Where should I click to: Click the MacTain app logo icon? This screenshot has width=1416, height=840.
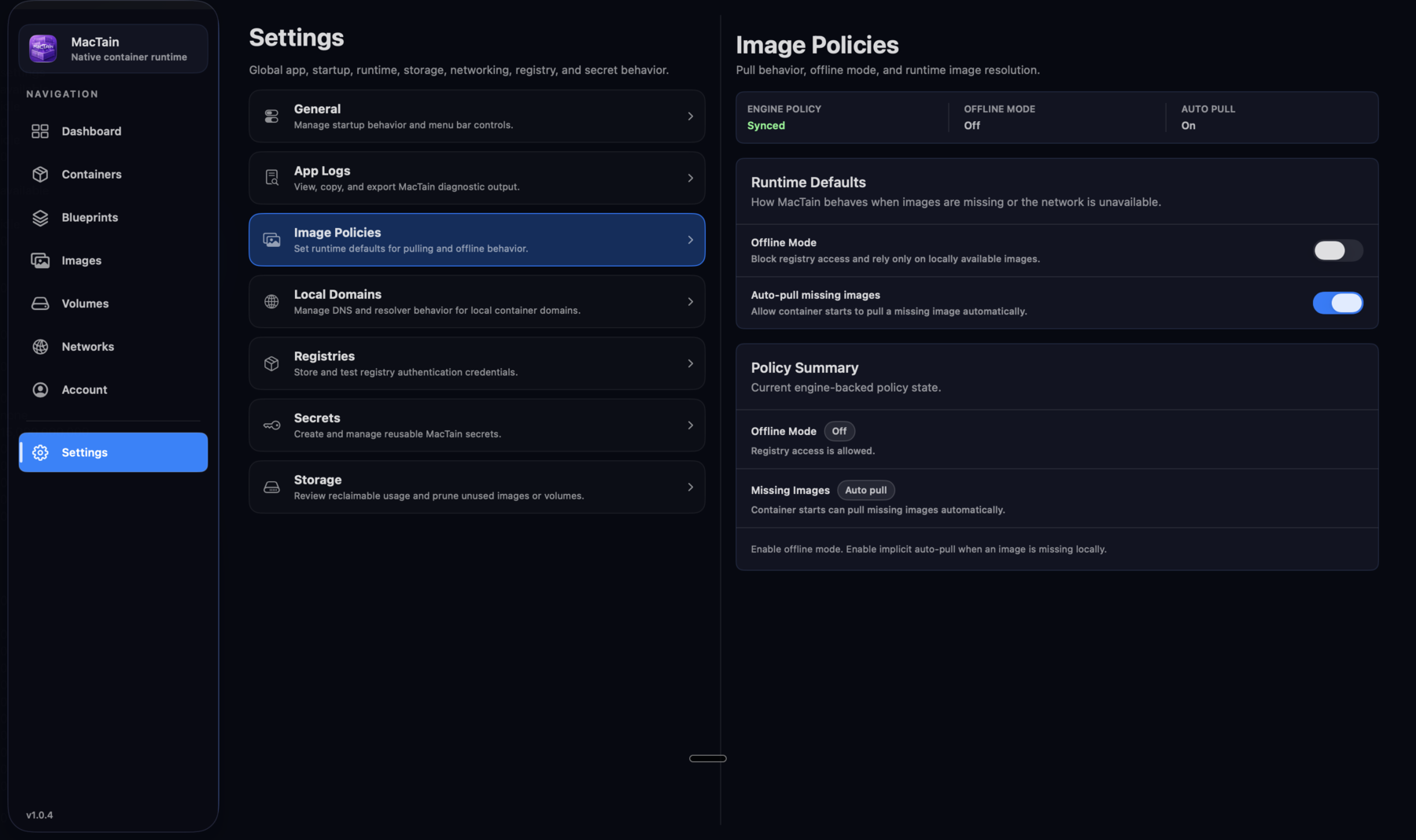click(x=43, y=49)
